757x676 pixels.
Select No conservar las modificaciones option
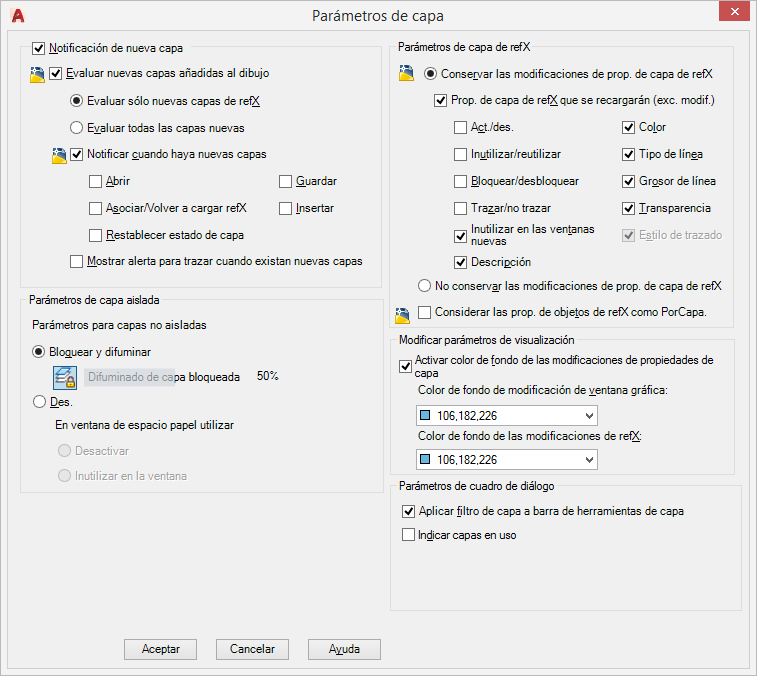(425, 286)
